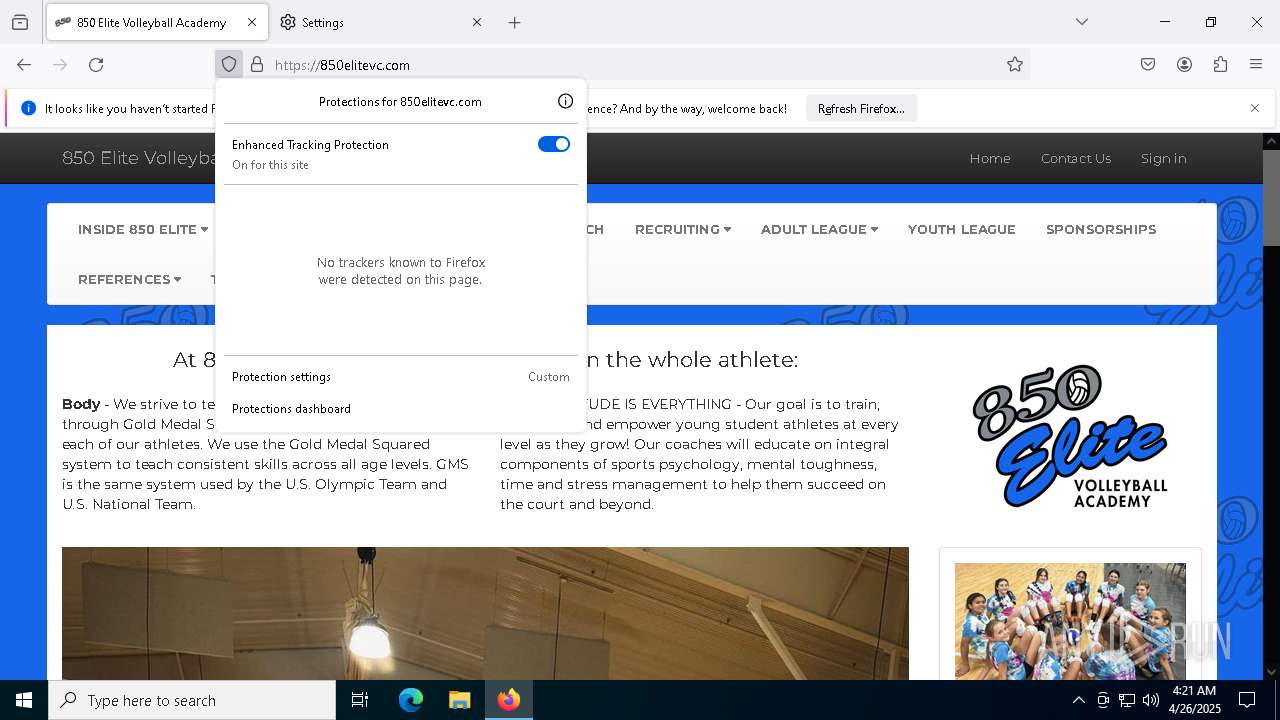Open the Extensions puzzle icon

coord(1220,64)
